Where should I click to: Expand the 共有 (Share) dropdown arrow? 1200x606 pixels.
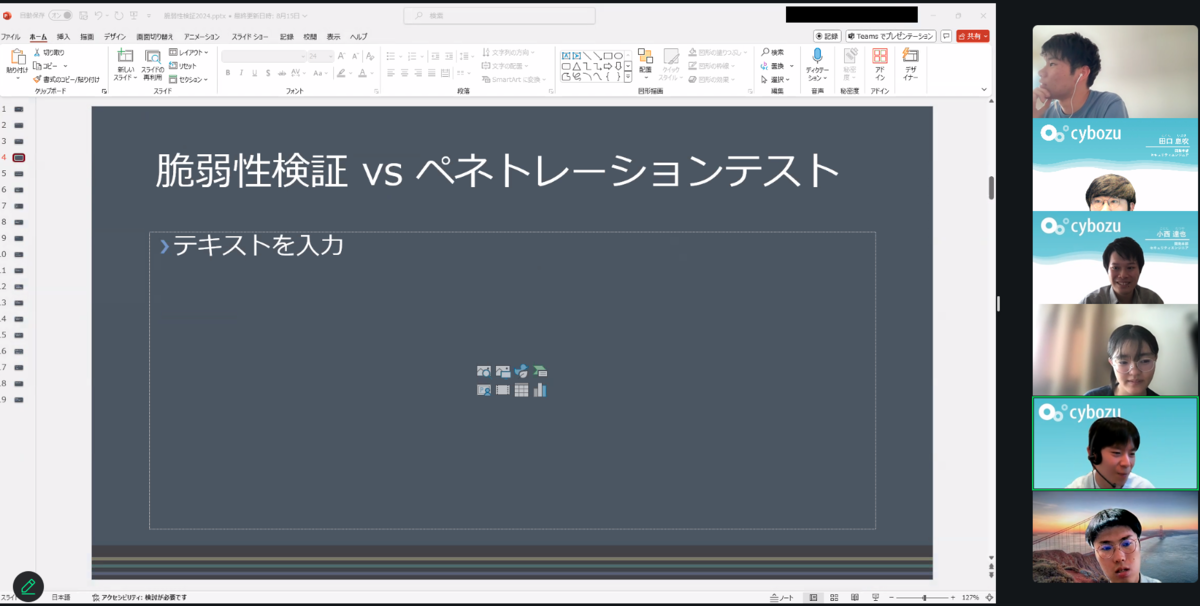coord(986,37)
